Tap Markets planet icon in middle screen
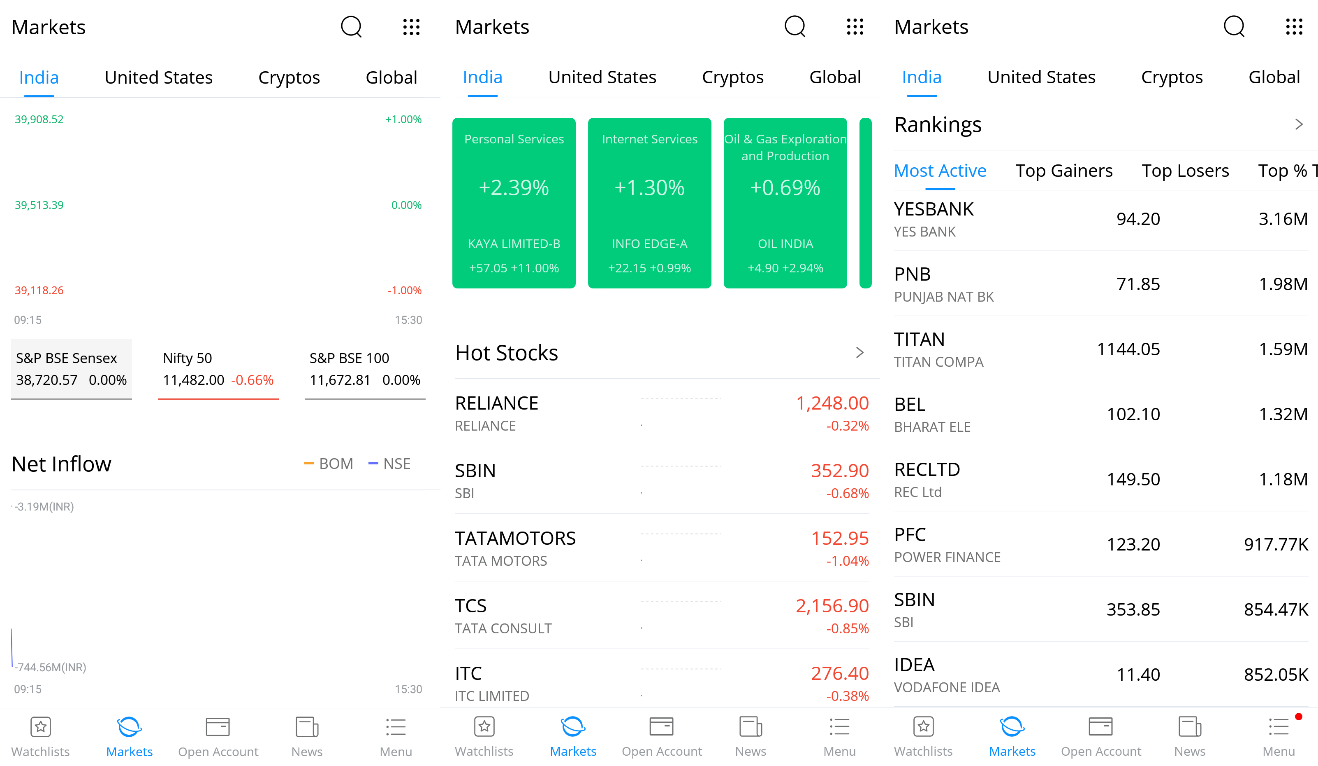 click(x=573, y=727)
